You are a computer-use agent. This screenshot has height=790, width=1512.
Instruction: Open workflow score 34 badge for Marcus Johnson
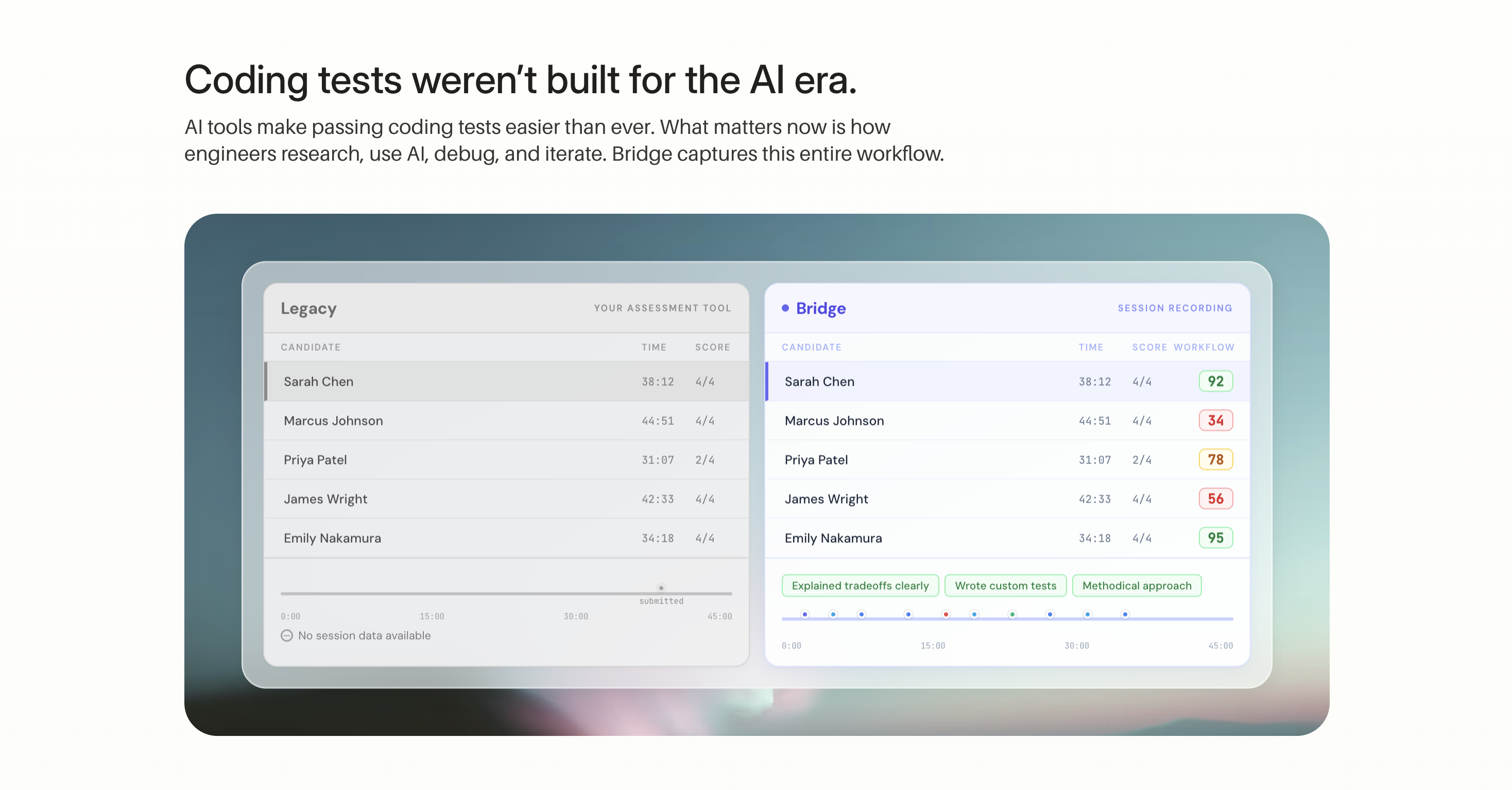[1215, 421]
